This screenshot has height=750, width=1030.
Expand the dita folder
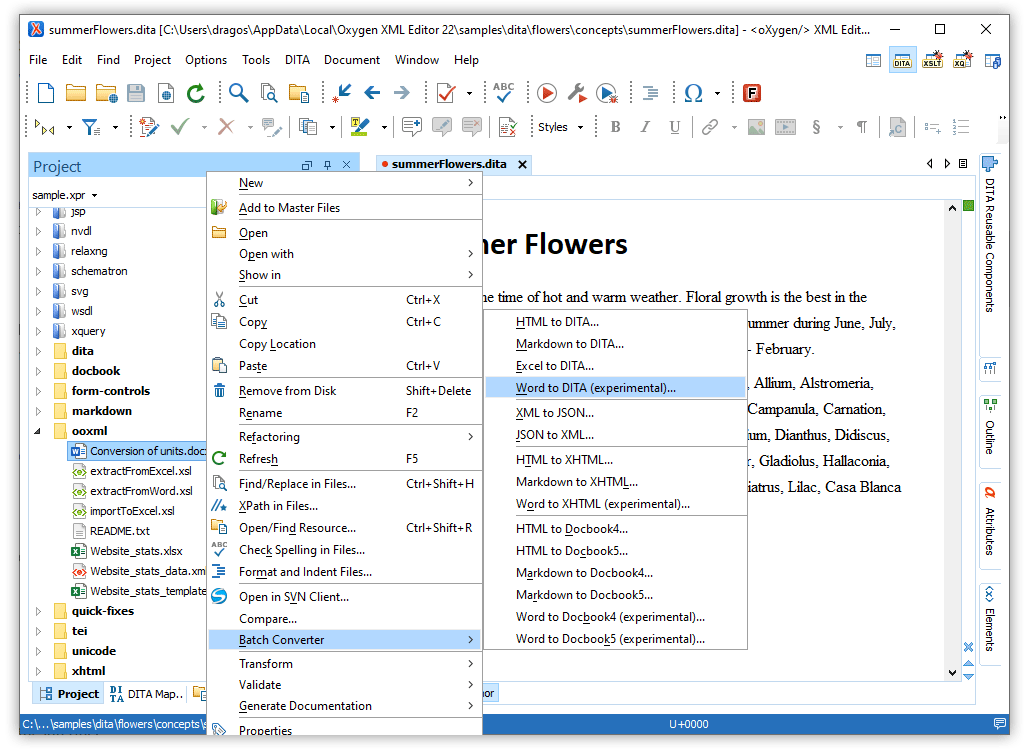[x=38, y=351]
